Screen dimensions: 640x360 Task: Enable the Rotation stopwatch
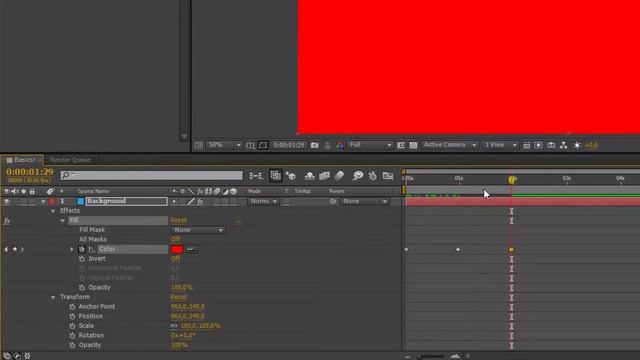[72, 336]
